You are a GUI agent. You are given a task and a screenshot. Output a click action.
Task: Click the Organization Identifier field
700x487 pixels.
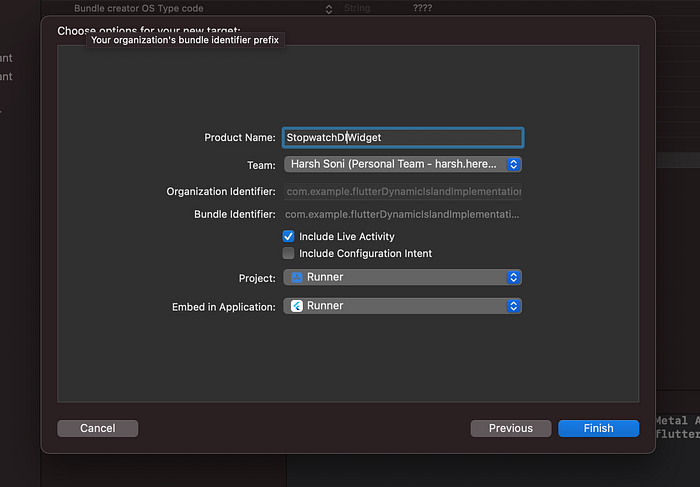(x=403, y=191)
